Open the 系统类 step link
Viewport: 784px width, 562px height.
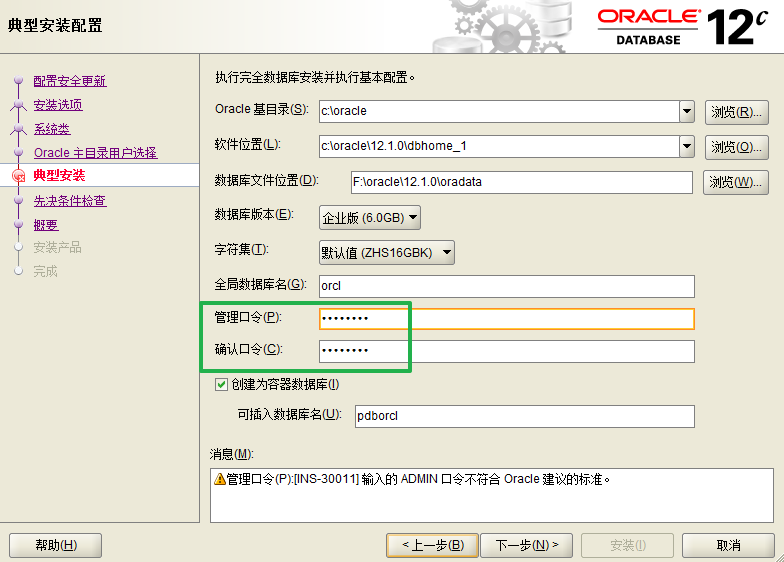(52, 129)
